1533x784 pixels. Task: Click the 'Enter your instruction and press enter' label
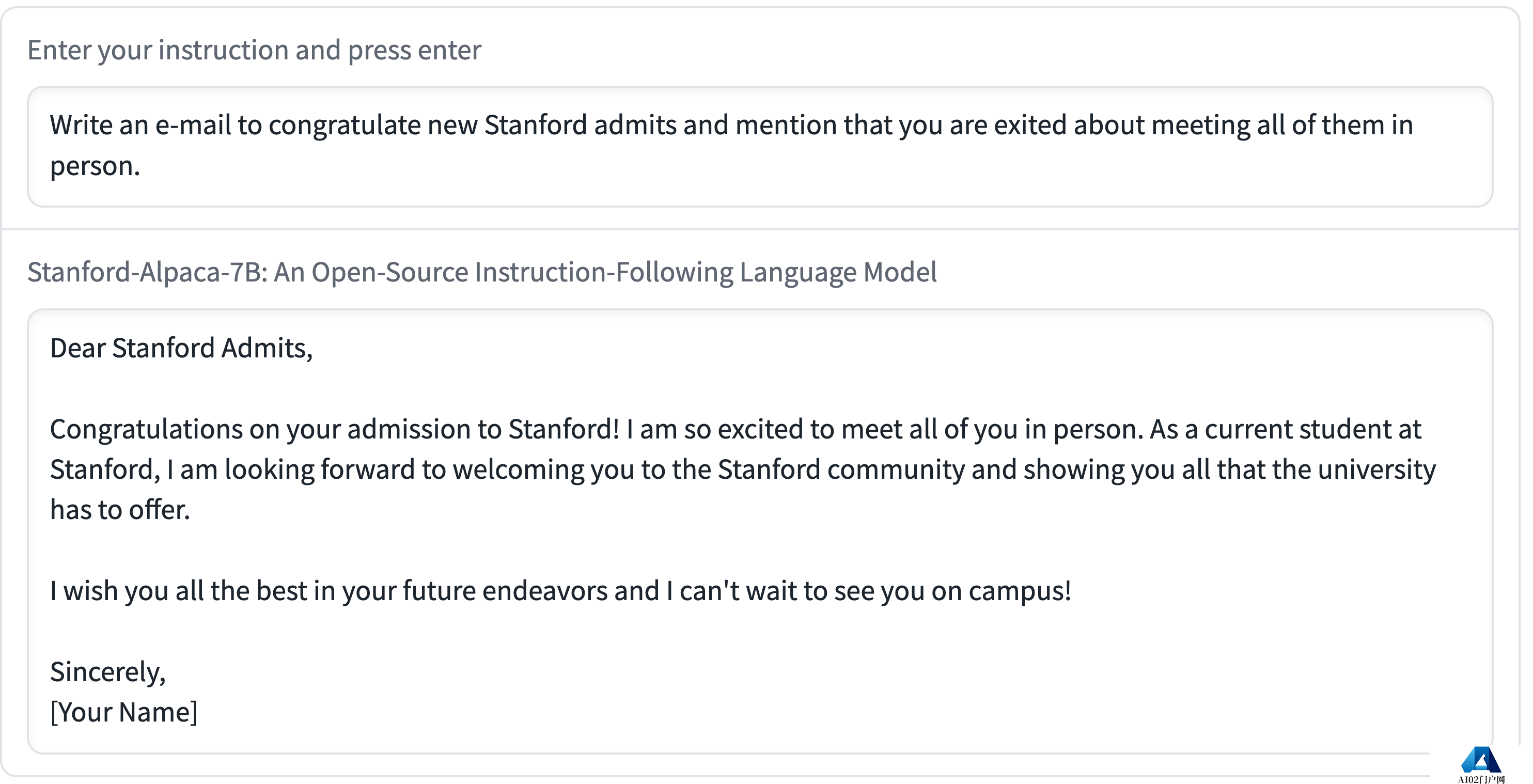[x=254, y=50]
